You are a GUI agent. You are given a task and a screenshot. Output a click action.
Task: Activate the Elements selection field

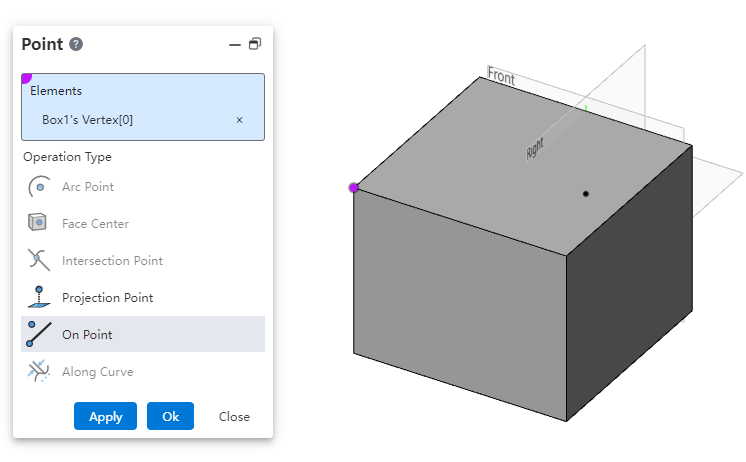[x=143, y=107]
